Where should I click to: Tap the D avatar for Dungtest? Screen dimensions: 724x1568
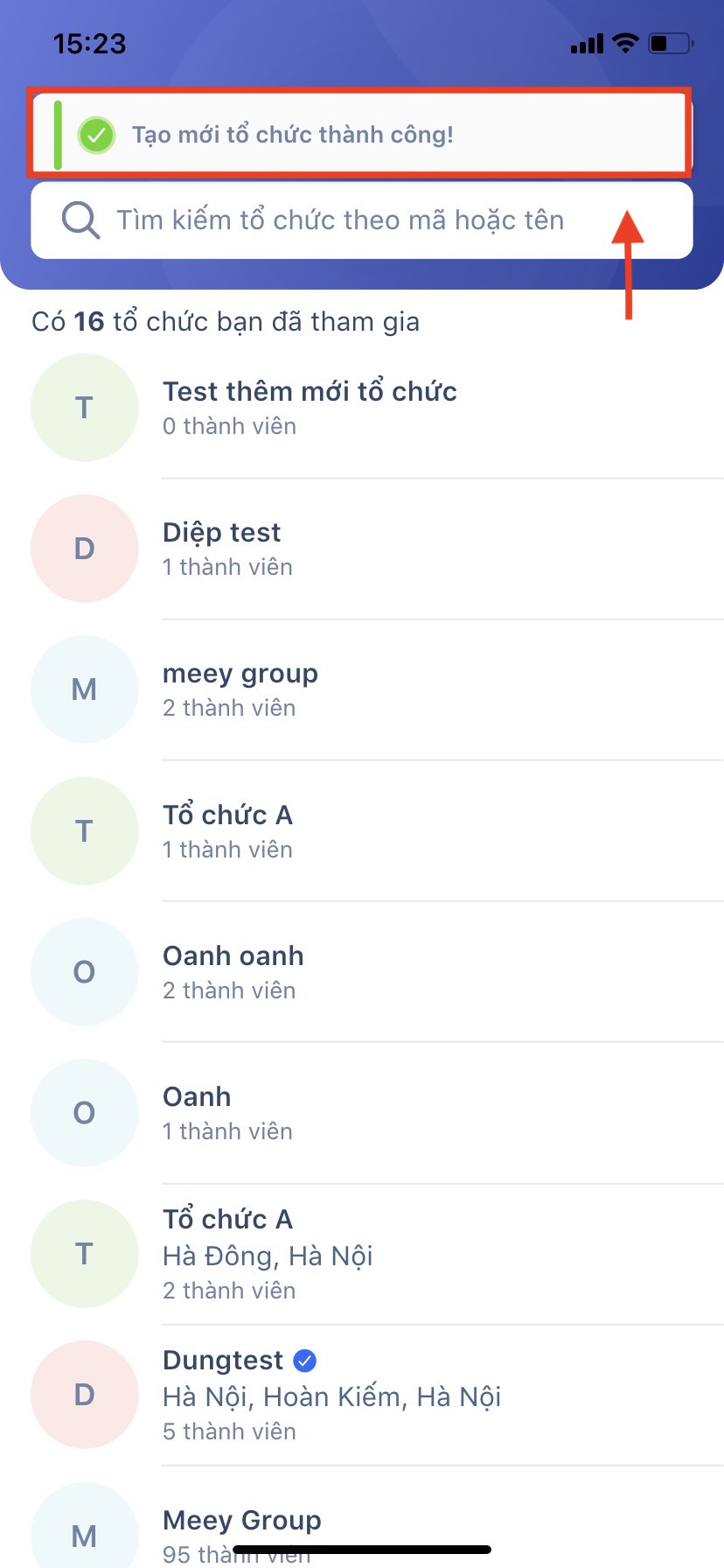84,1395
